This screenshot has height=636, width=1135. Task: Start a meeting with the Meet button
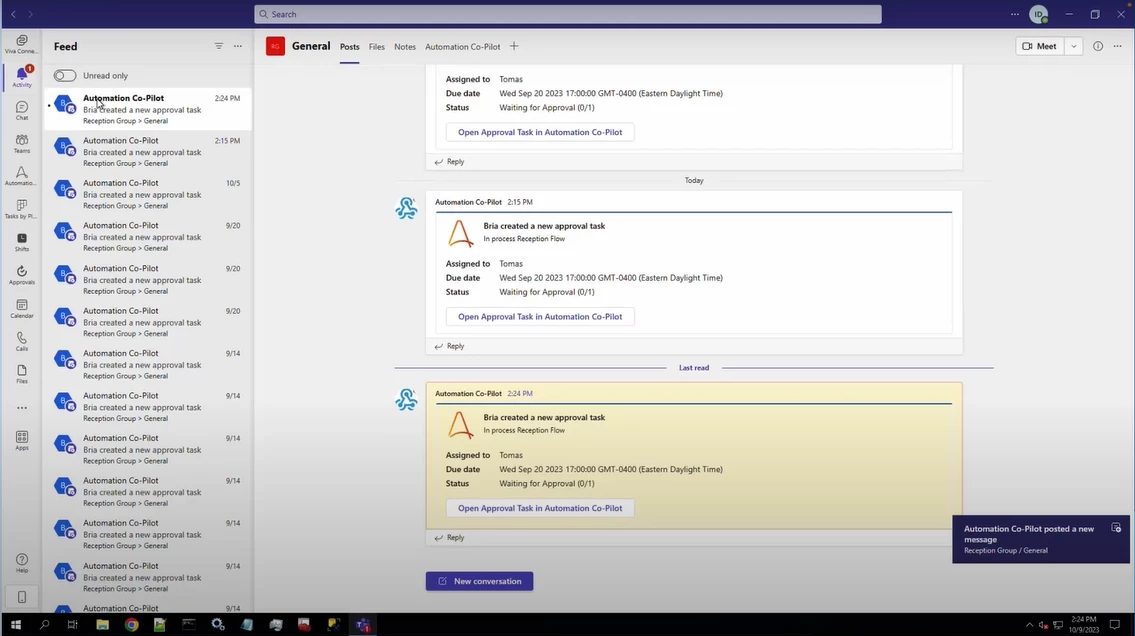1039,46
